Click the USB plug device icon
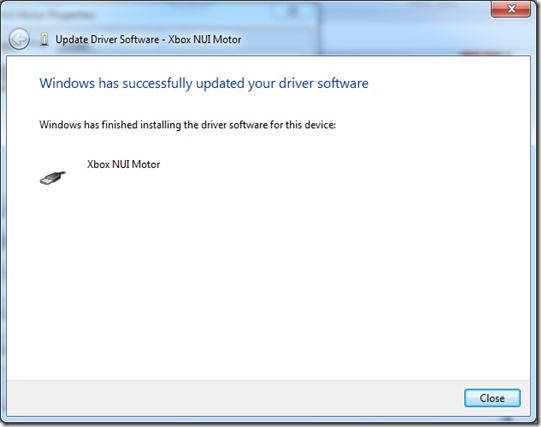The image size is (541, 427). [x=52, y=178]
